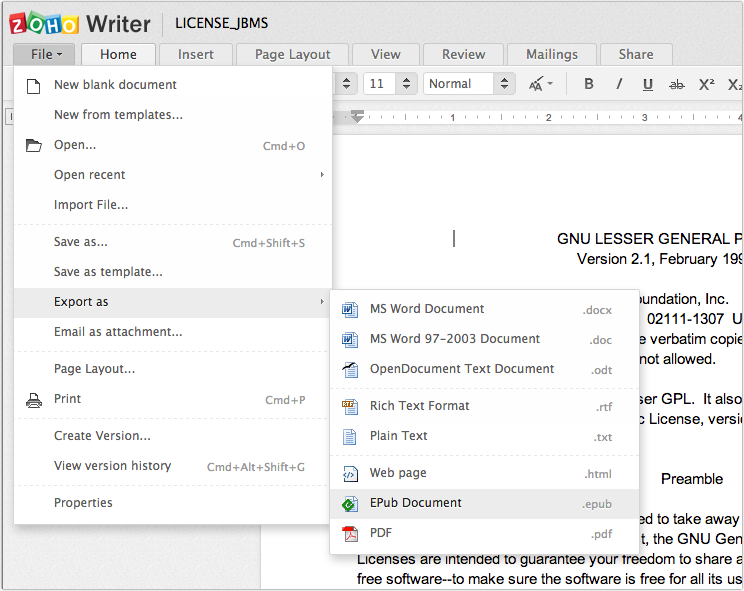Export as Rich Text Format
This screenshot has width=744, height=591.
484,406
